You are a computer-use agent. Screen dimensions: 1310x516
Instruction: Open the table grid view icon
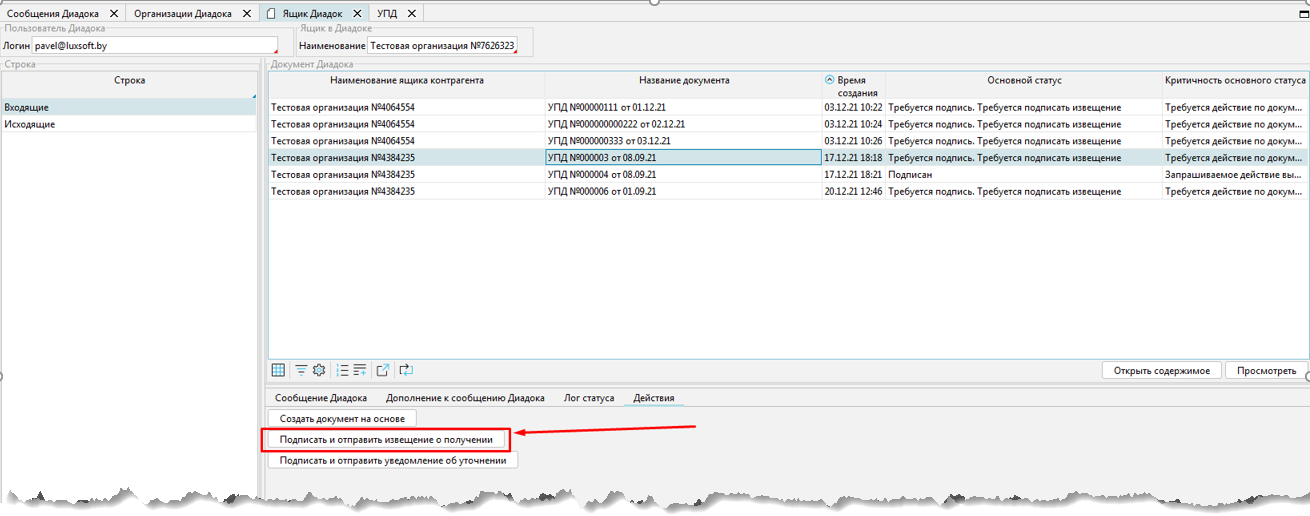pyautogui.click(x=279, y=370)
